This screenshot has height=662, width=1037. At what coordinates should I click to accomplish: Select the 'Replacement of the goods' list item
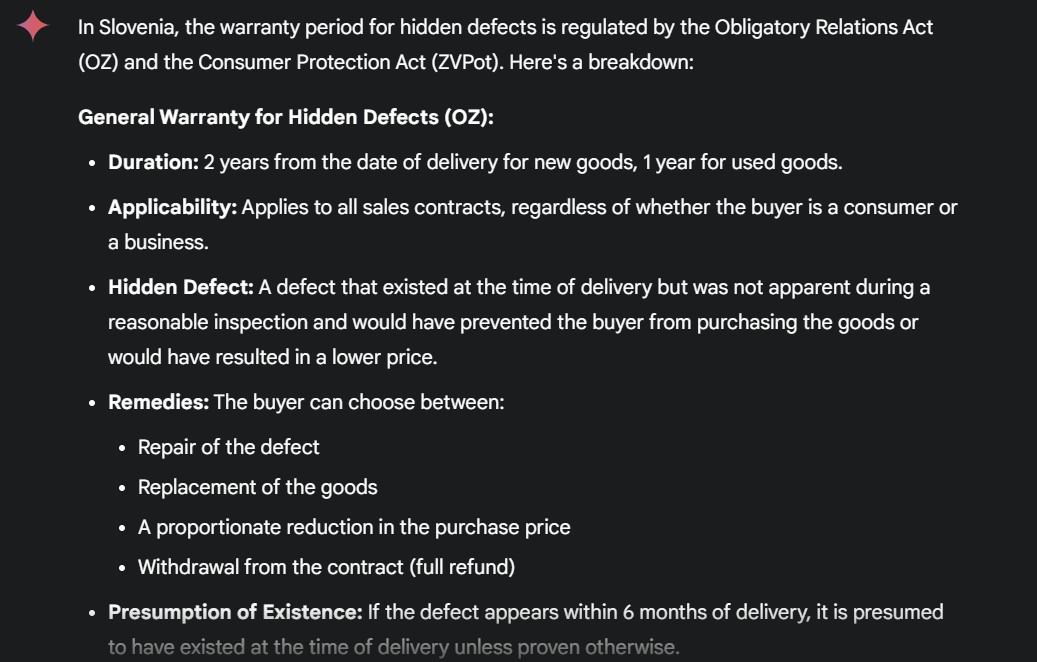click(257, 487)
